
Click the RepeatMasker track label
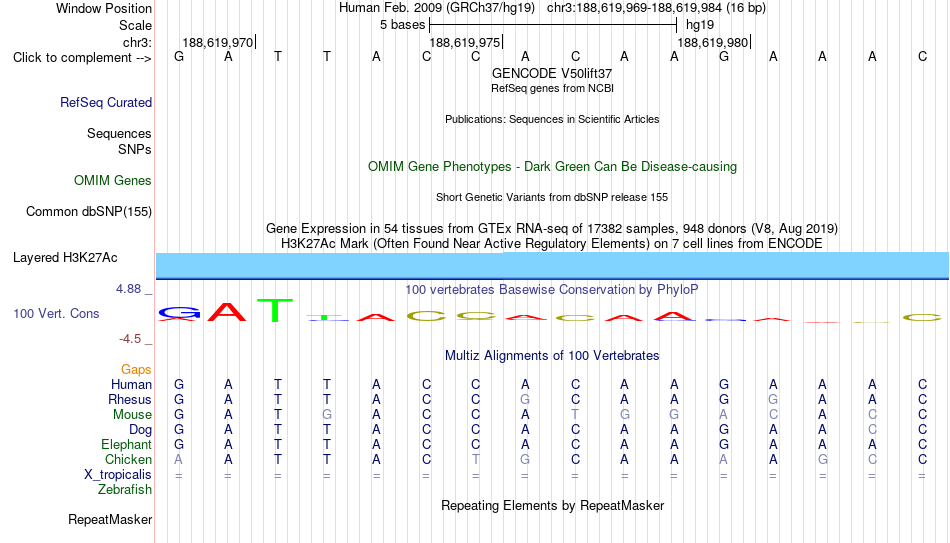[x=110, y=519]
